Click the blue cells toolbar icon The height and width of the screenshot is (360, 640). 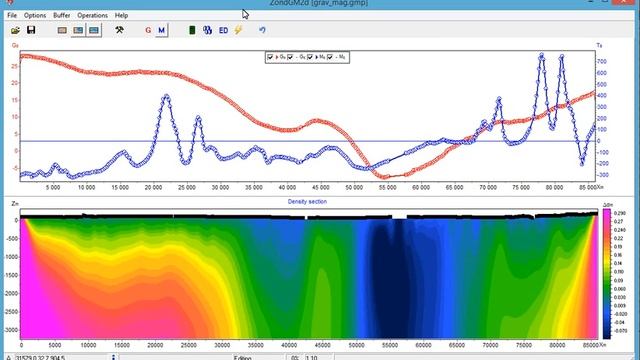pos(207,30)
